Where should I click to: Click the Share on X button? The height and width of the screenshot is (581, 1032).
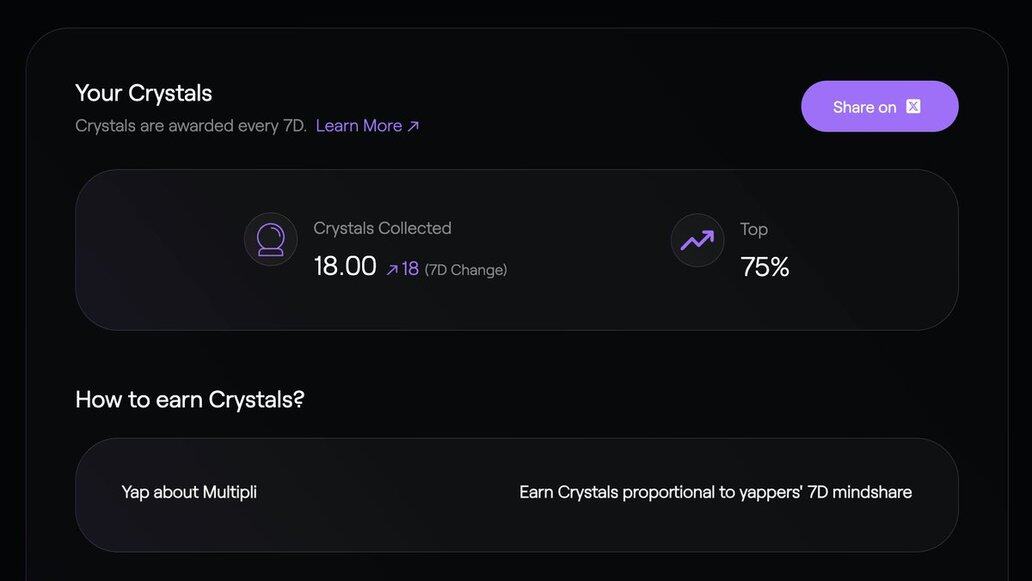point(879,107)
